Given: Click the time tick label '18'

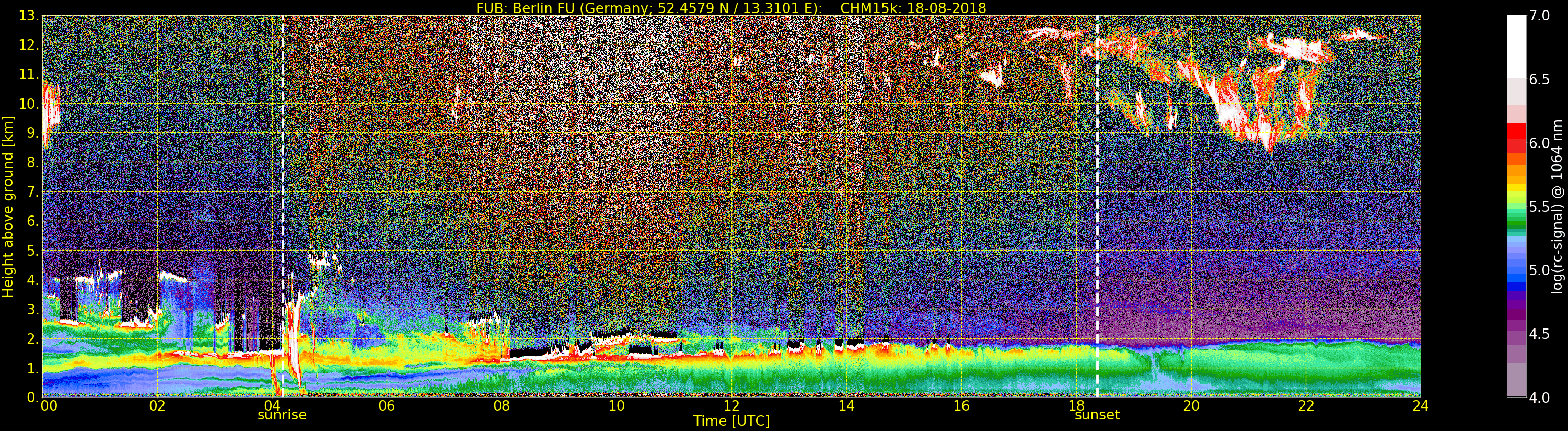Looking at the screenshot, I should pyautogui.click(x=1076, y=405).
